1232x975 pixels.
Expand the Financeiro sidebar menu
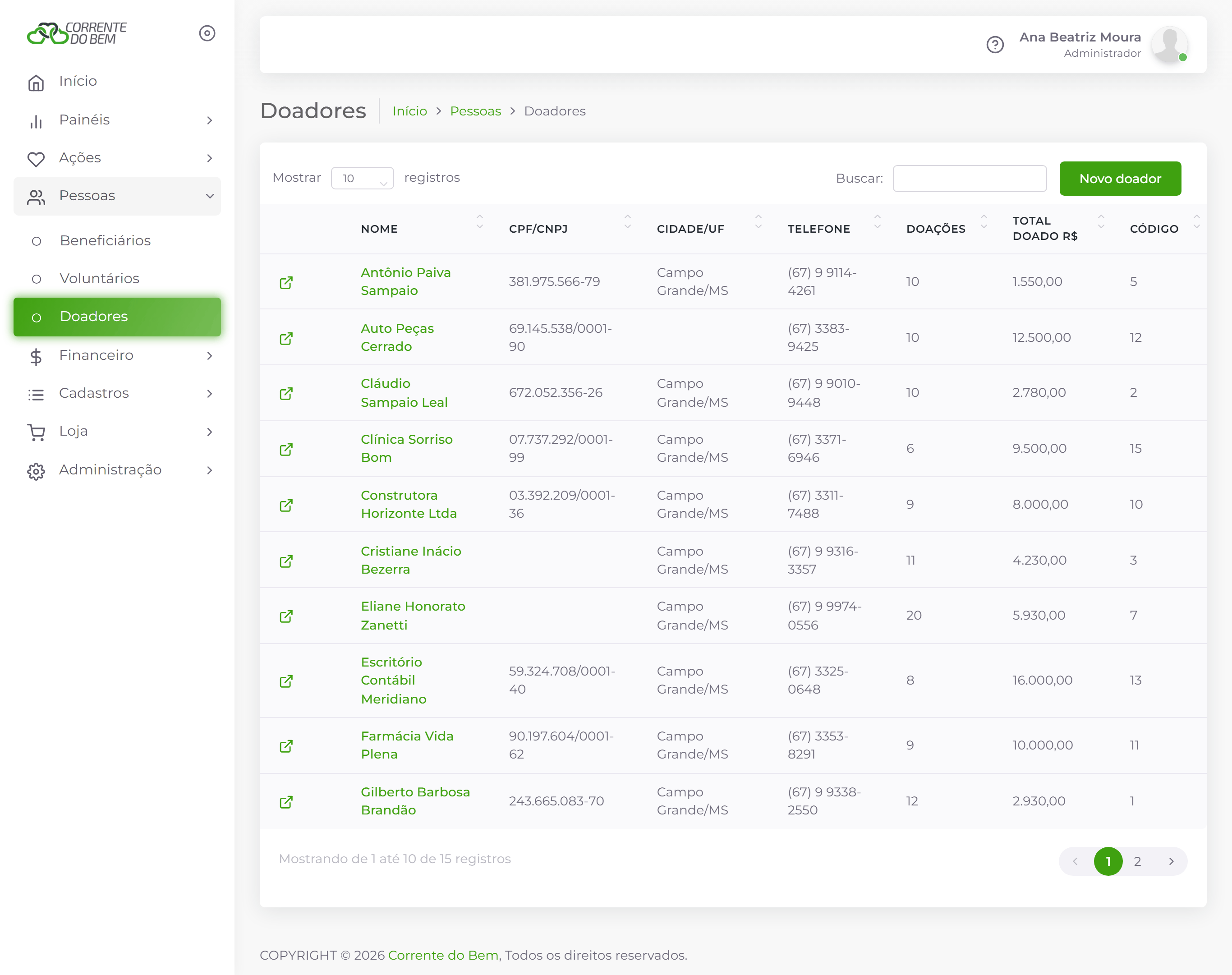coord(117,356)
